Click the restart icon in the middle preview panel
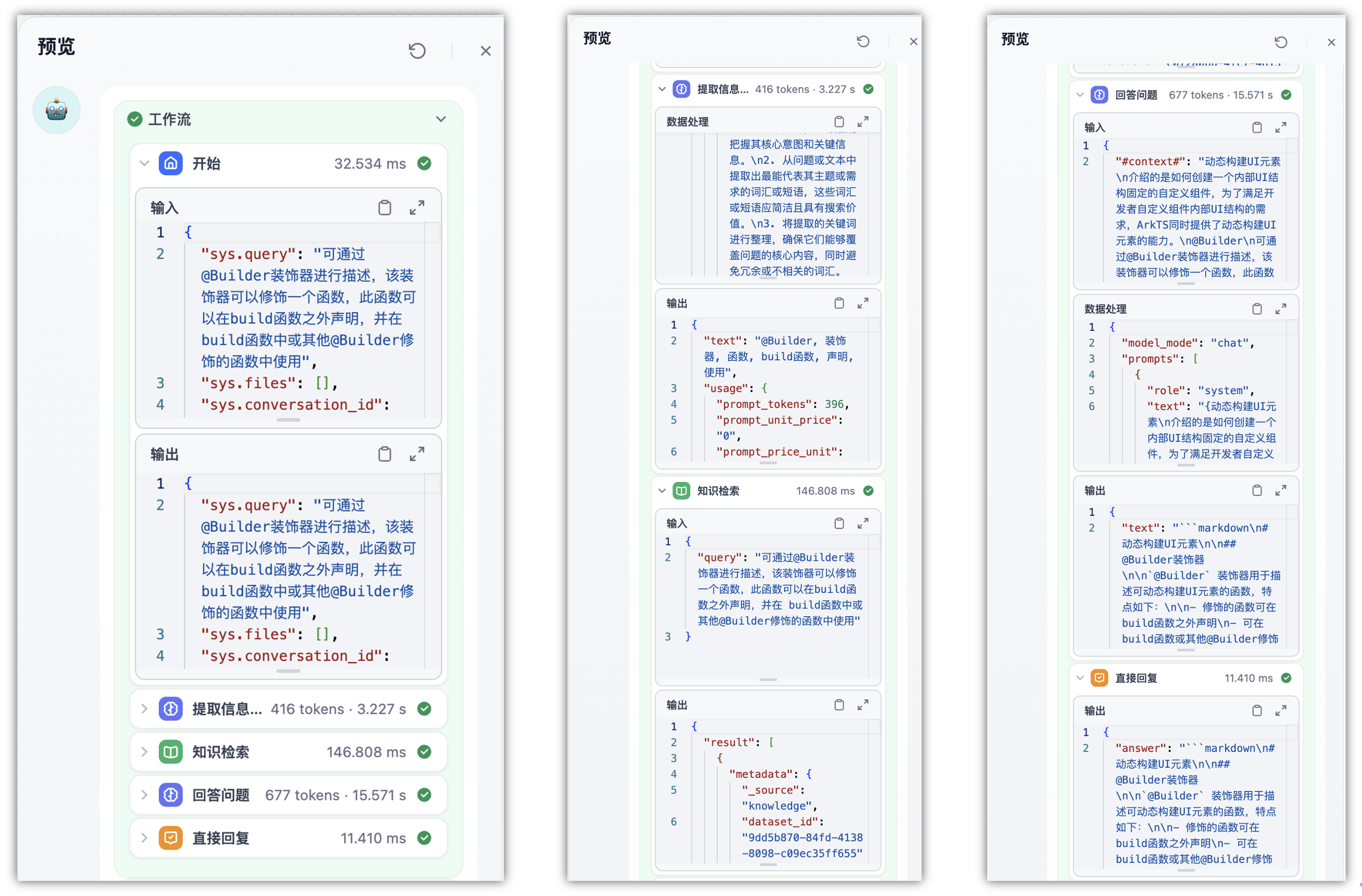The height and width of the screenshot is (896, 1362). 863,41
